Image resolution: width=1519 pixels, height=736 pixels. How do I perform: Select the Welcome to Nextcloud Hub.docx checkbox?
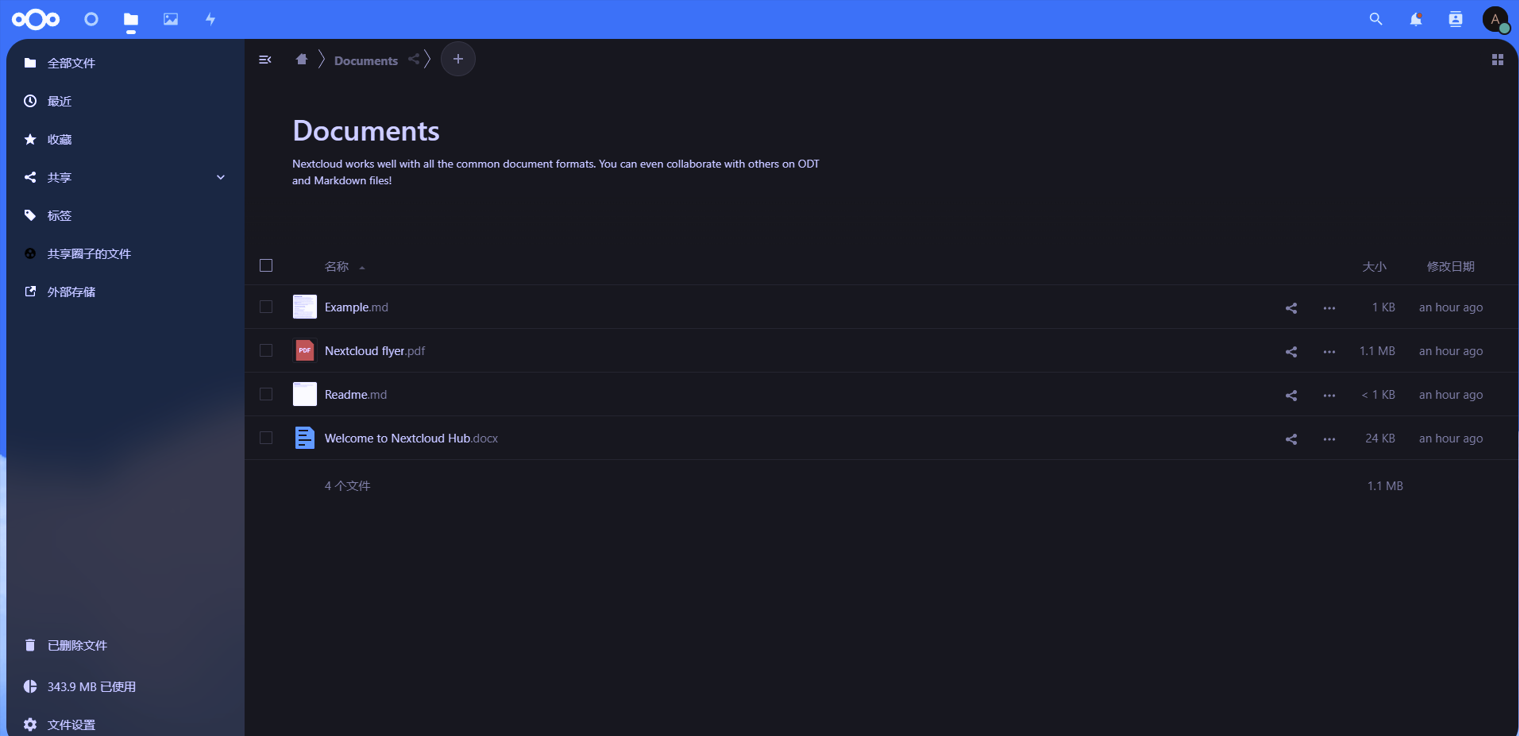(266, 438)
